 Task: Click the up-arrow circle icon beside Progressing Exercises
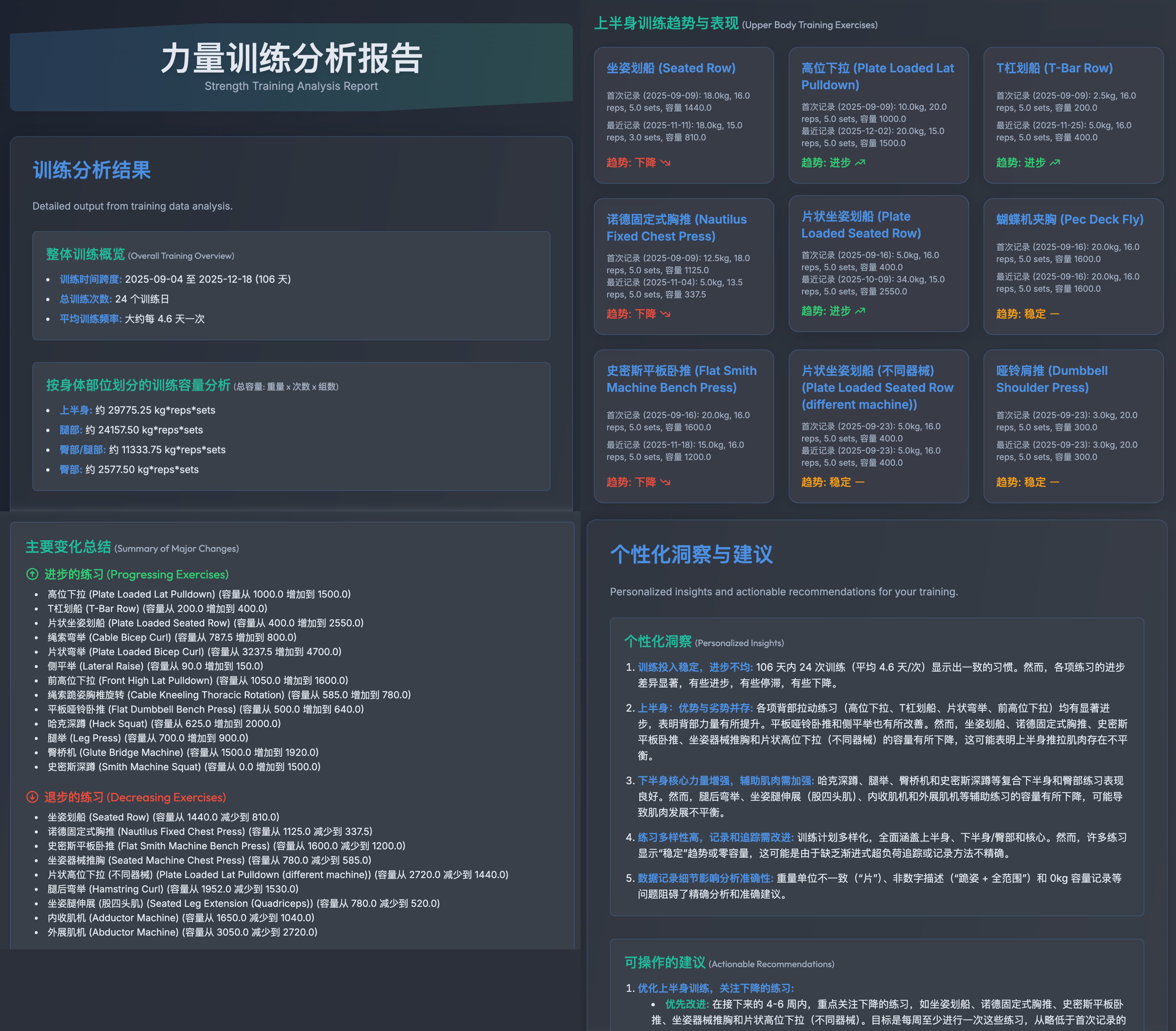click(32, 574)
